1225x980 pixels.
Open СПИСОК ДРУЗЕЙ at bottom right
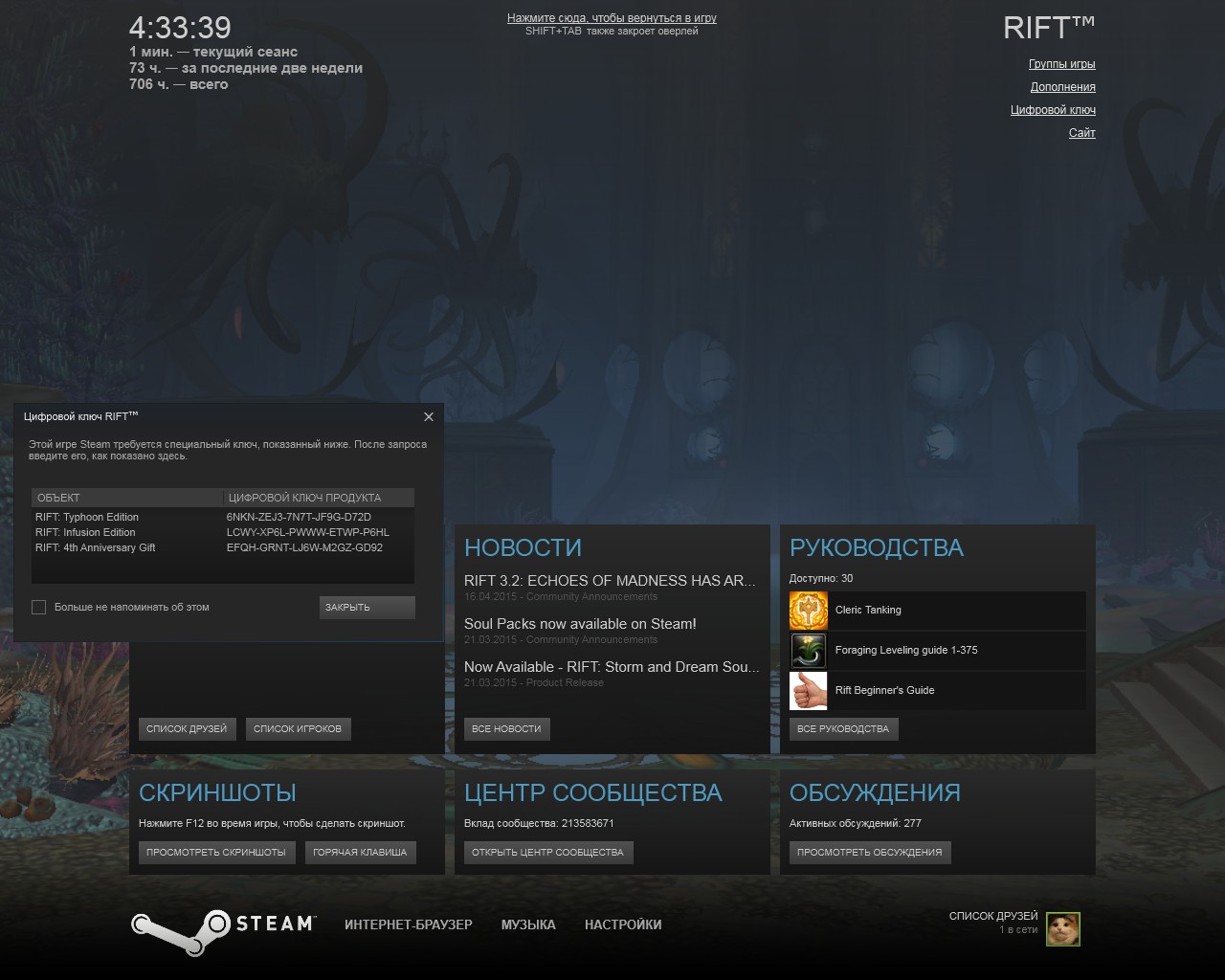[x=993, y=916]
